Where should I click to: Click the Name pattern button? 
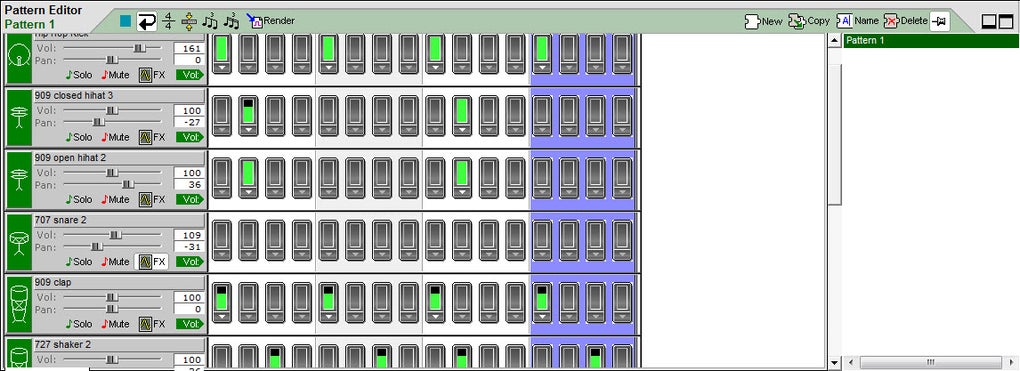click(x=857, y=21)
